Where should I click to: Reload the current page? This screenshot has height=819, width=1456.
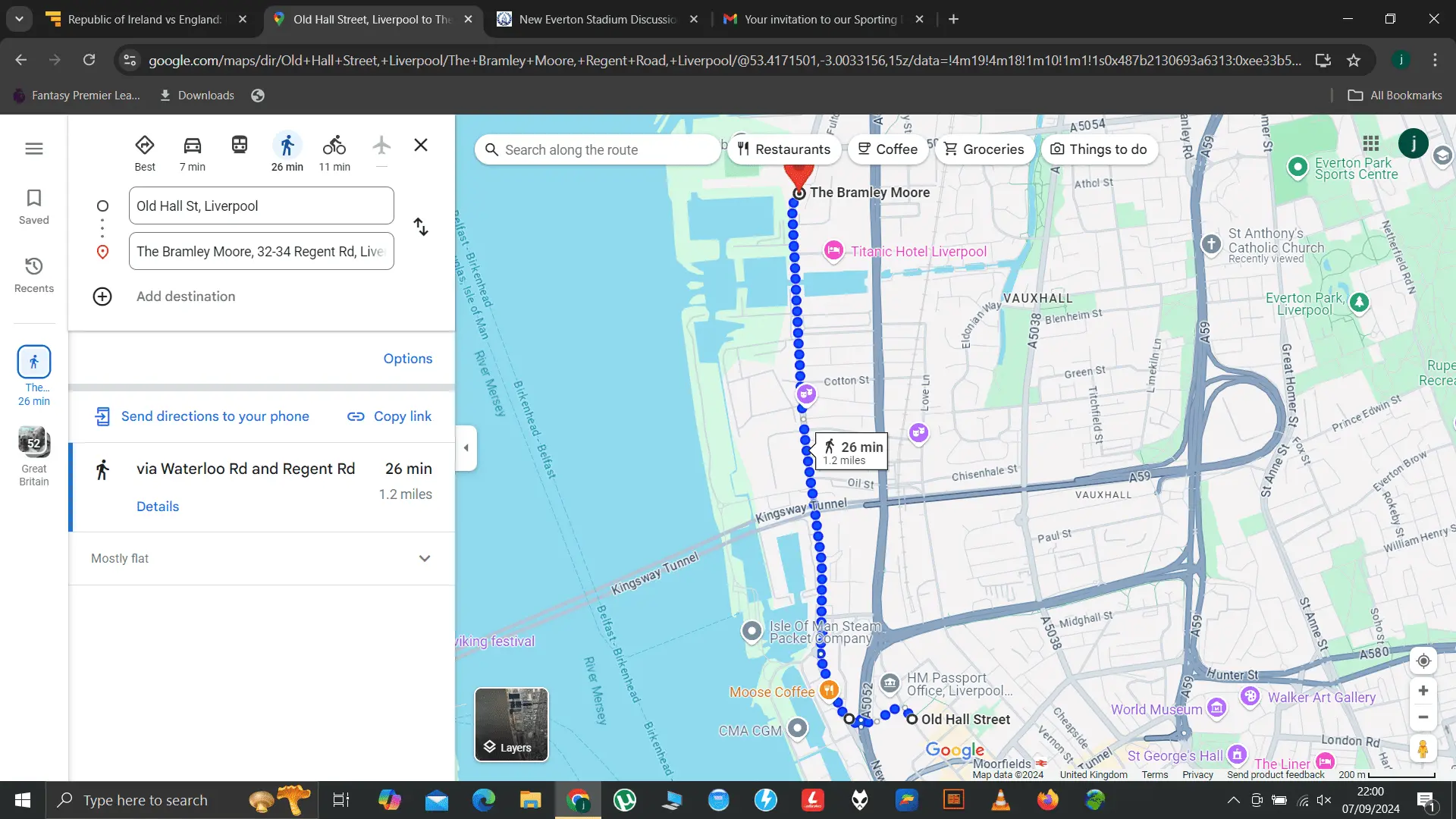[89, 60]
